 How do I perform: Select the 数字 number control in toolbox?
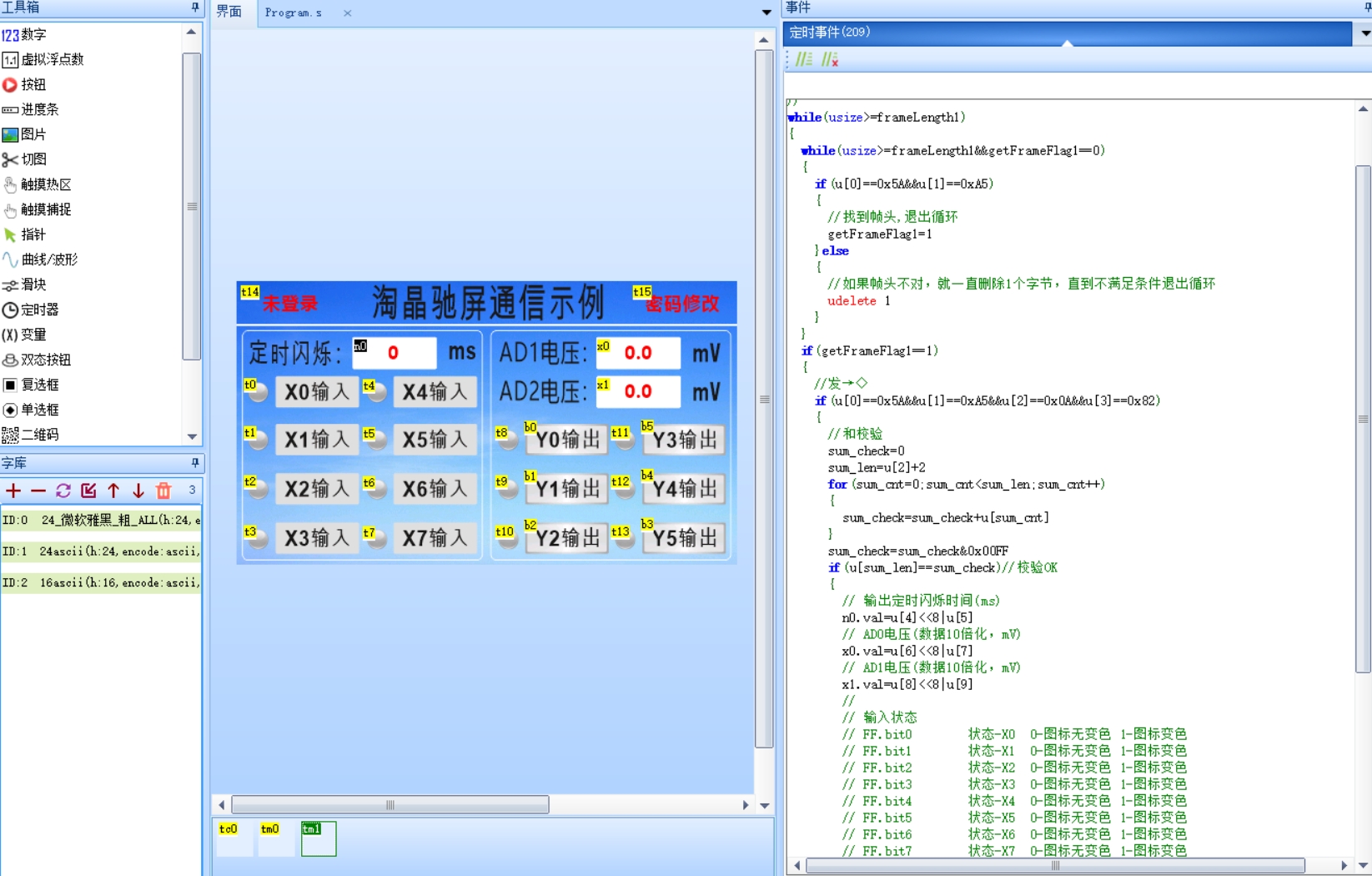click(x=24, y=34)
